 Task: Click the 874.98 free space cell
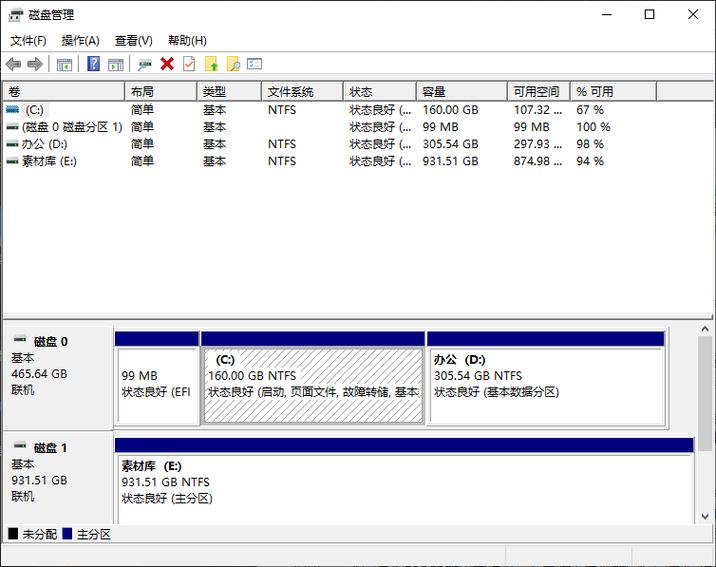point(537,161)
